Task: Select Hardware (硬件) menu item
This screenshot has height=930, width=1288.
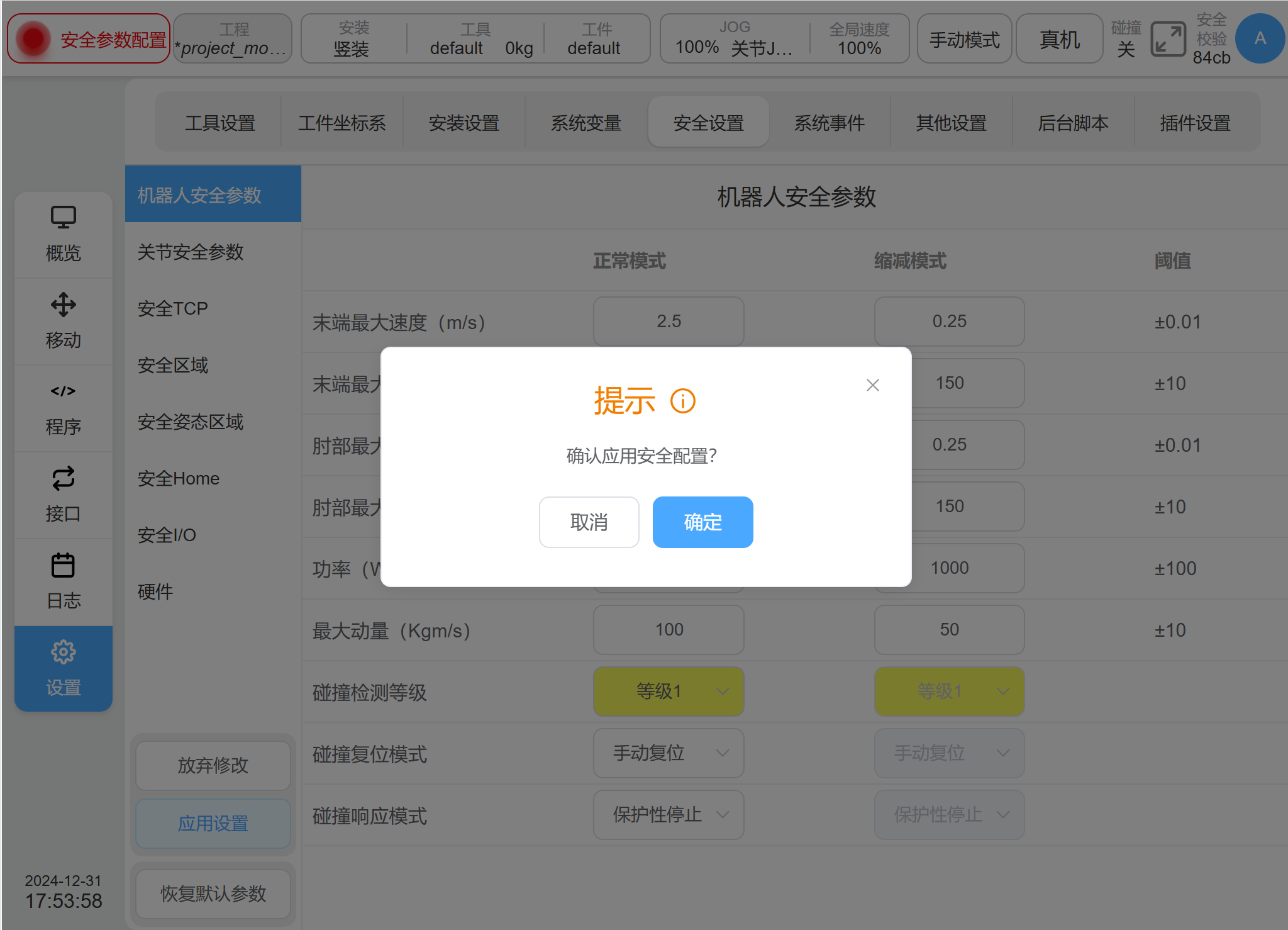Action: 213,591
